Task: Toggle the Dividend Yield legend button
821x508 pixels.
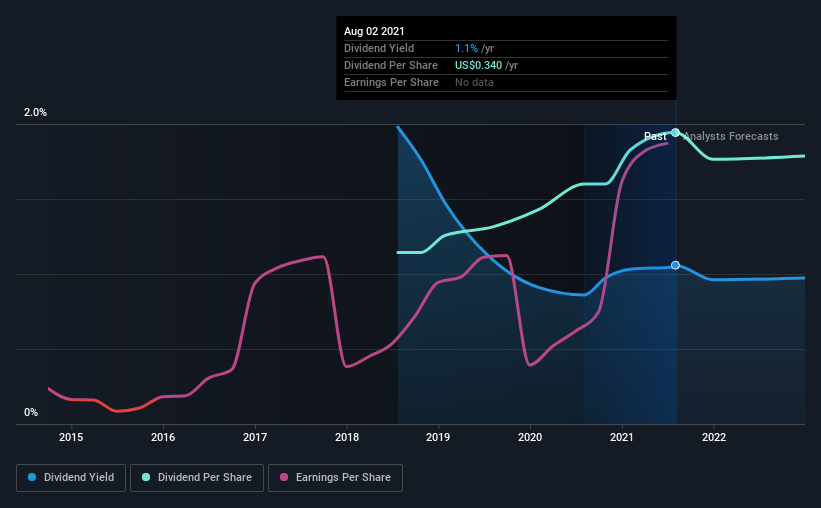Action: [x=71, y=478]
